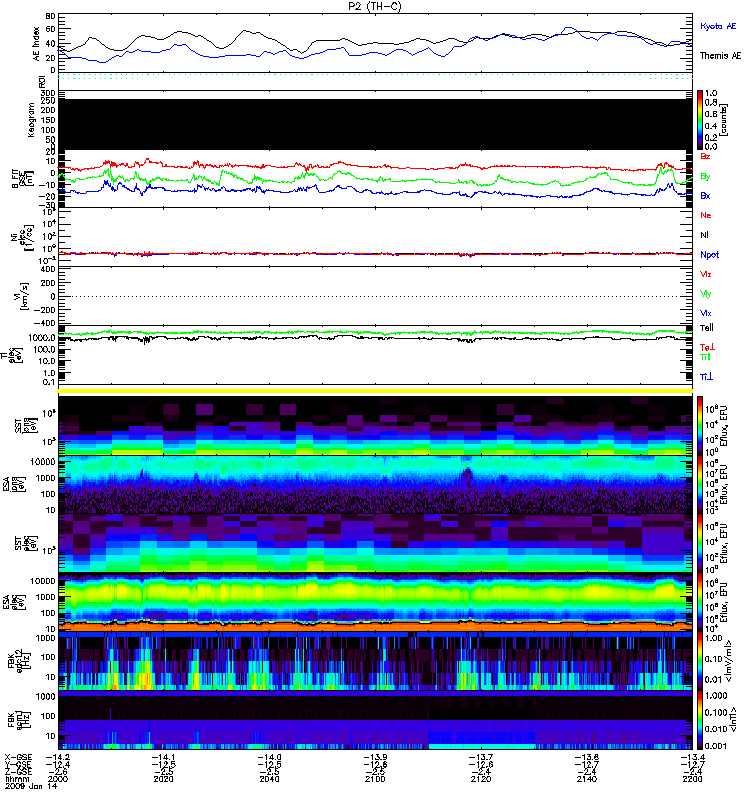Screen dimensions: 750x800
Task: Click the 2120 time tick label
Action: click(481, 779)
